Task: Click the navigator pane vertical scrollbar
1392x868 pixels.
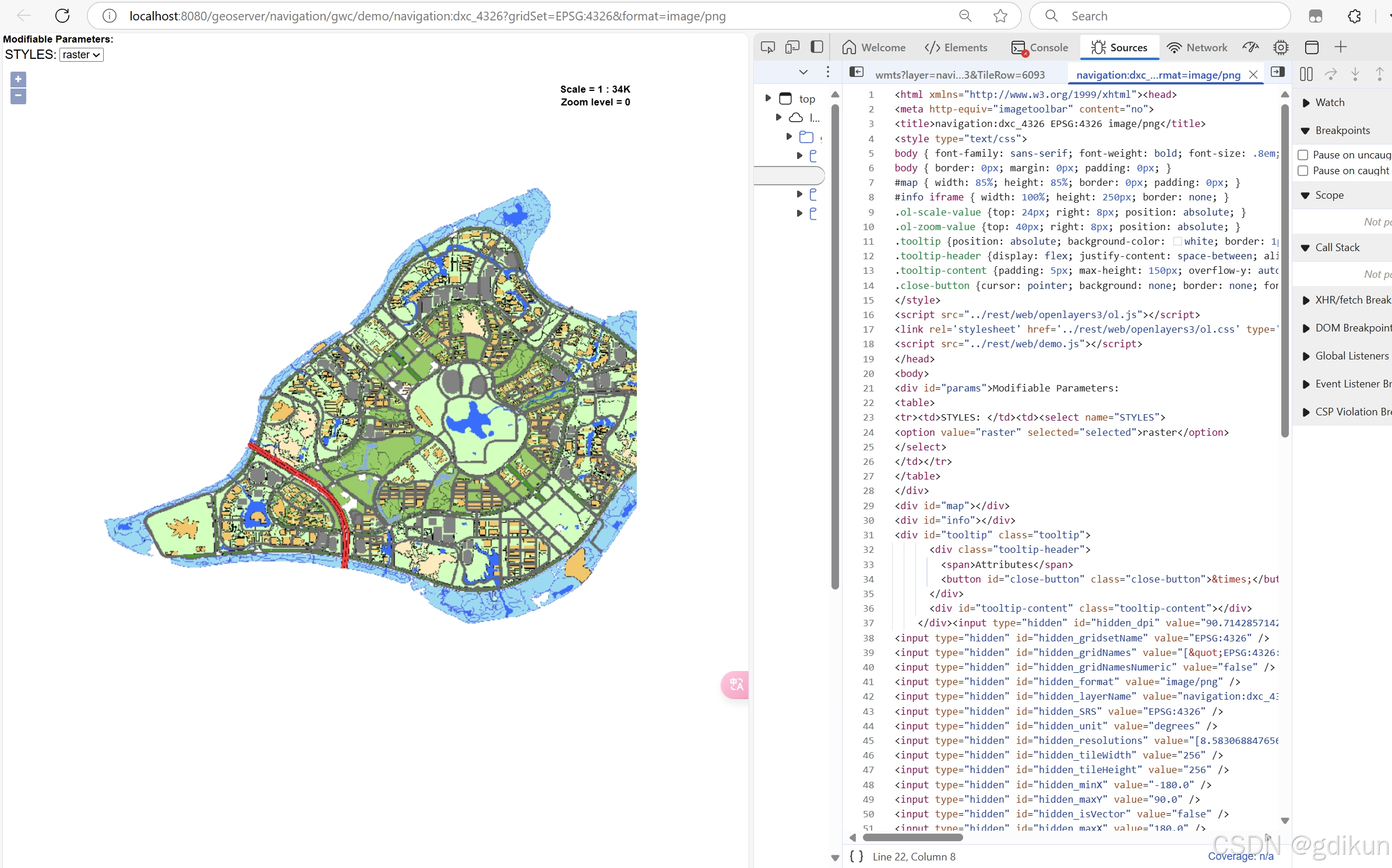Action: (x=835, y=347)
